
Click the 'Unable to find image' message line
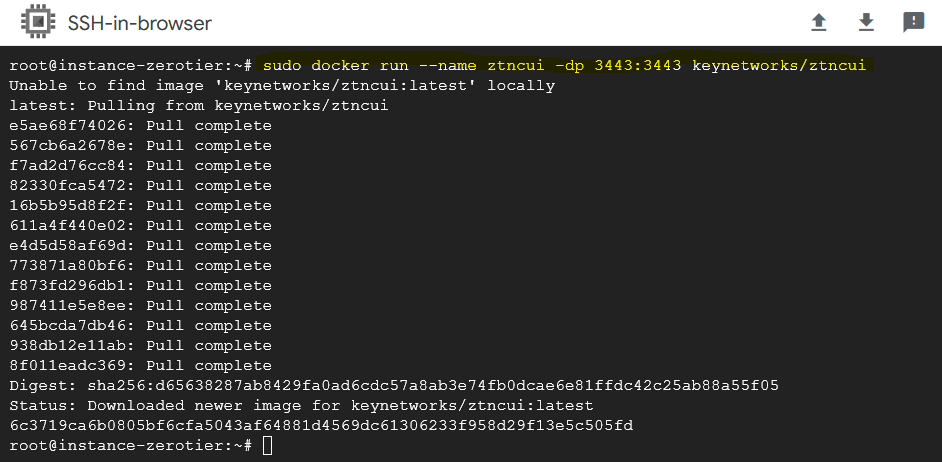[282, 86]
